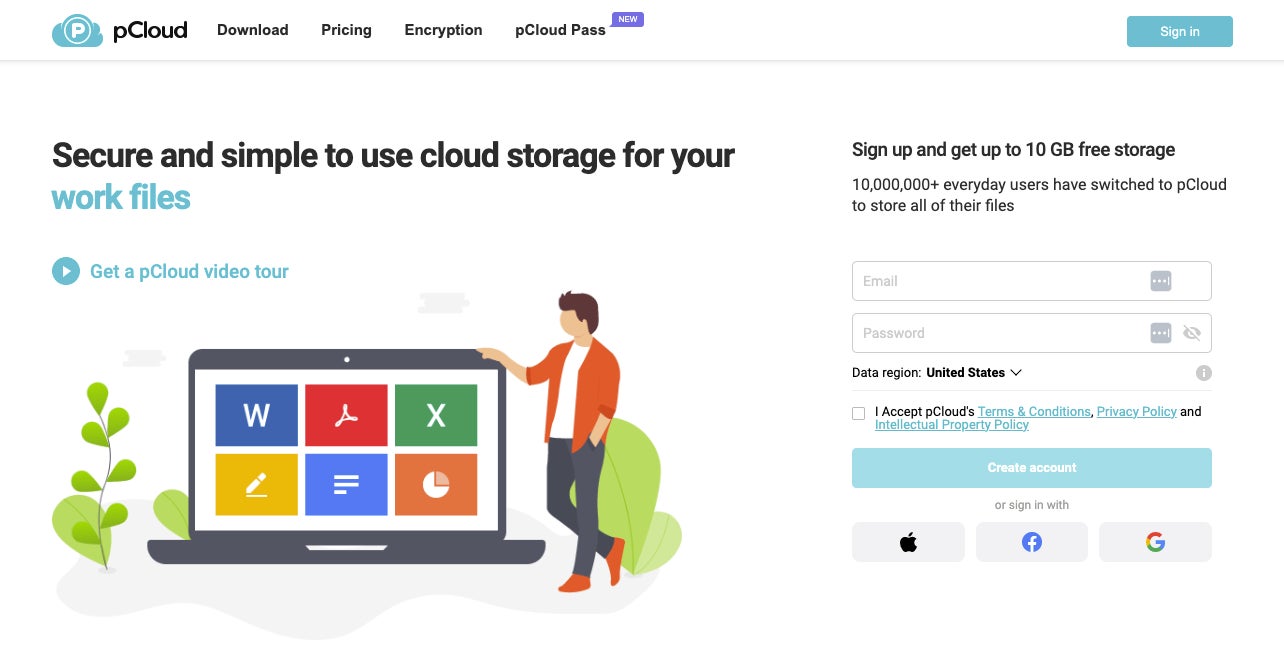Sign in with Facebook icon button

tap(1031, 542)
